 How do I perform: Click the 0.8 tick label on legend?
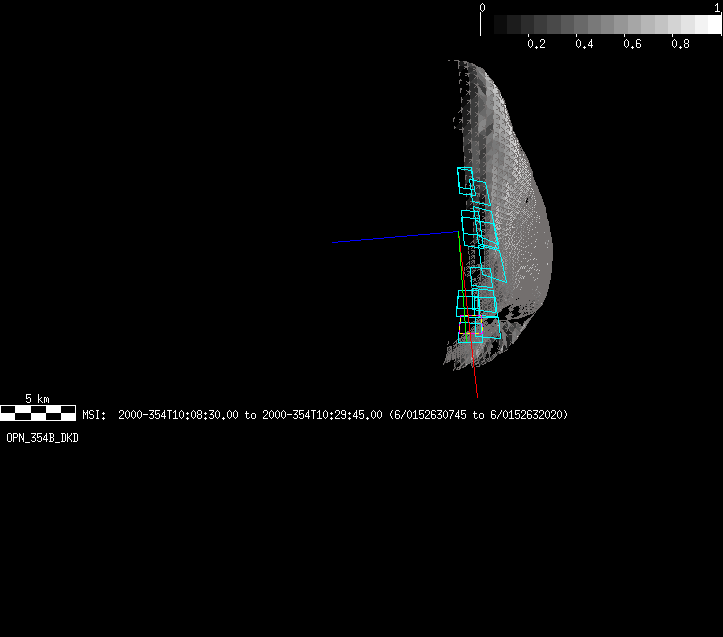[680, 44]
